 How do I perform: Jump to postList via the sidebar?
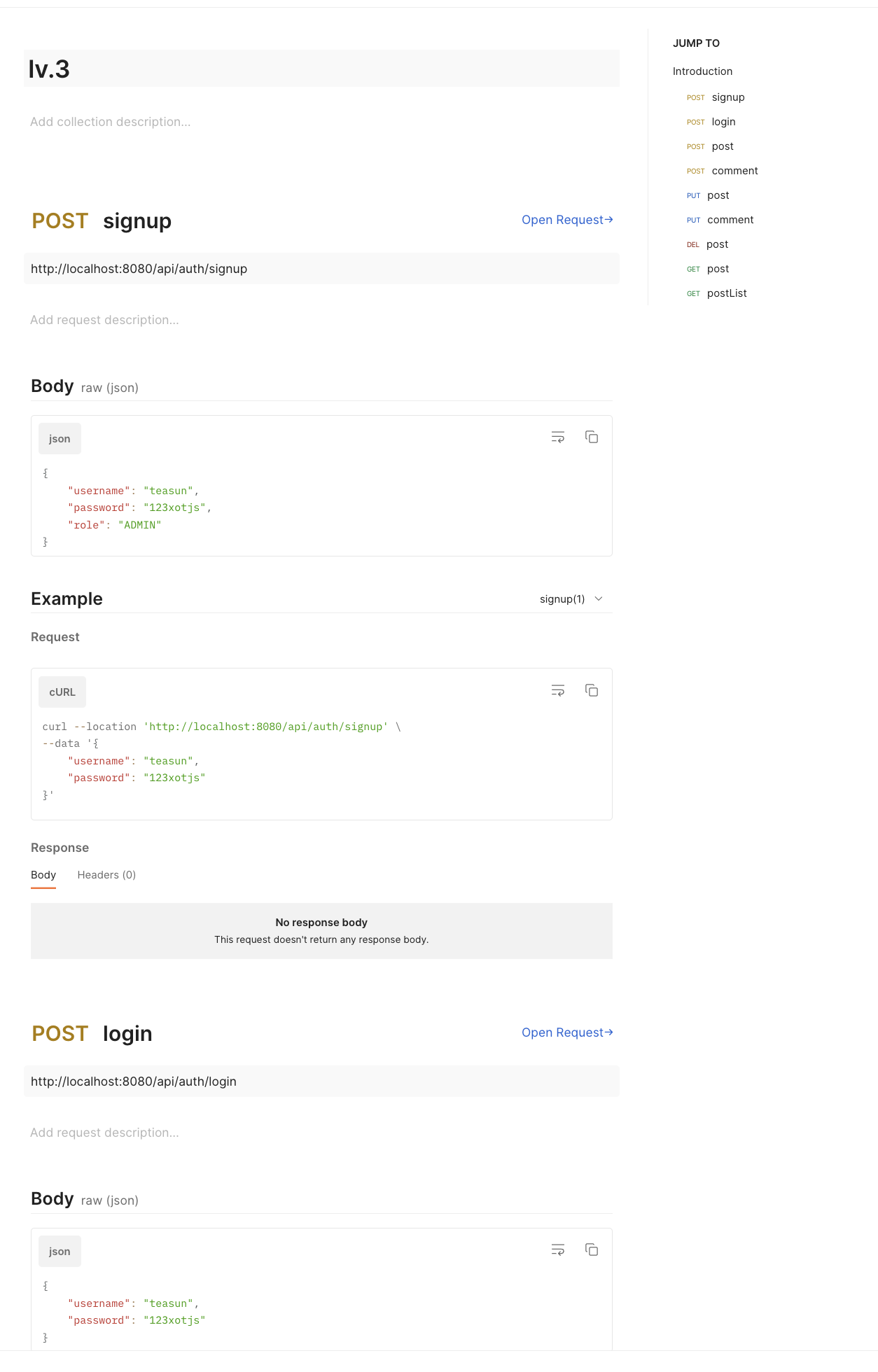[x=727, y=293]
